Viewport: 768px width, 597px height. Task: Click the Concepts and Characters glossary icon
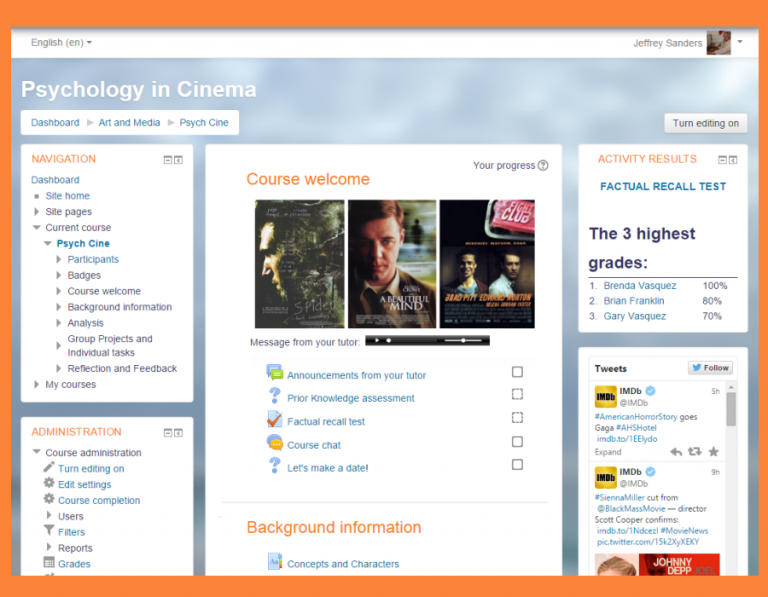point(275,562)
